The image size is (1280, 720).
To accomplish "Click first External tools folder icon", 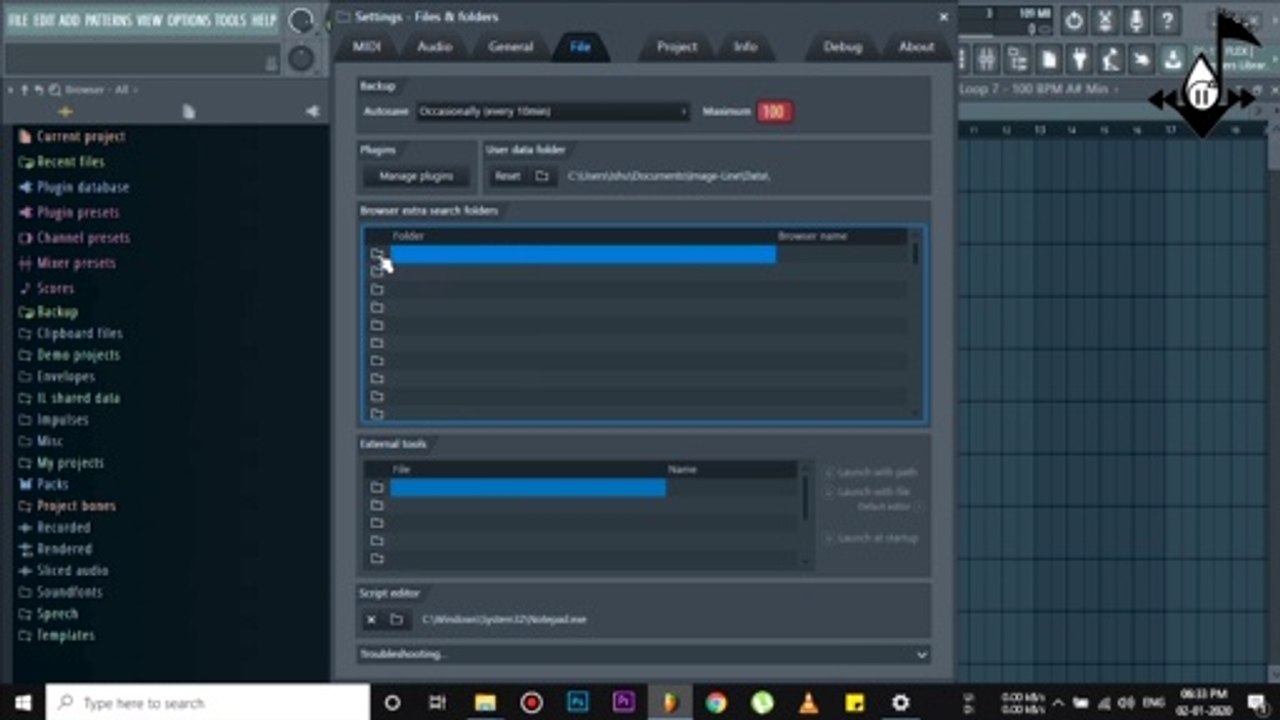I will point(377,487).
